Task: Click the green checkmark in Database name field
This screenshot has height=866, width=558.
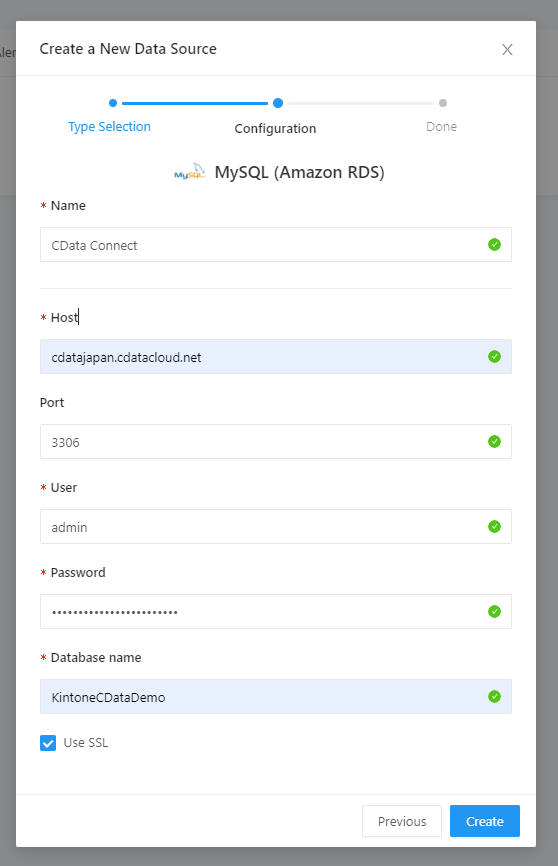Action: point(494,697)
